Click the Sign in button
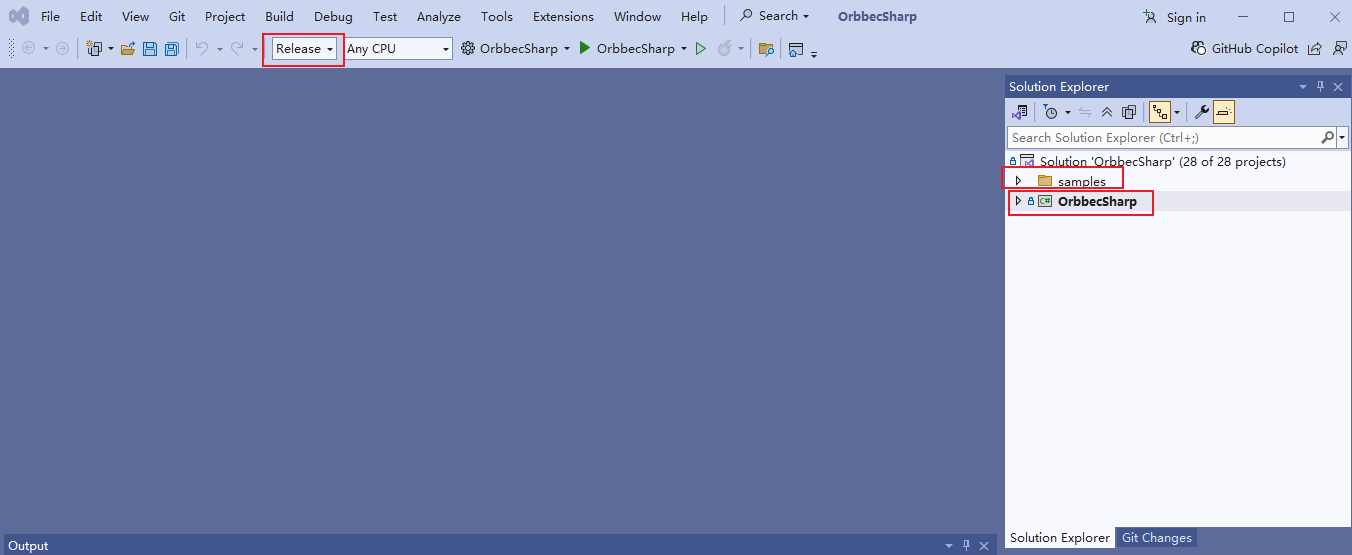This screenshot has height=555, width=1352. (x=1175, y=17)
